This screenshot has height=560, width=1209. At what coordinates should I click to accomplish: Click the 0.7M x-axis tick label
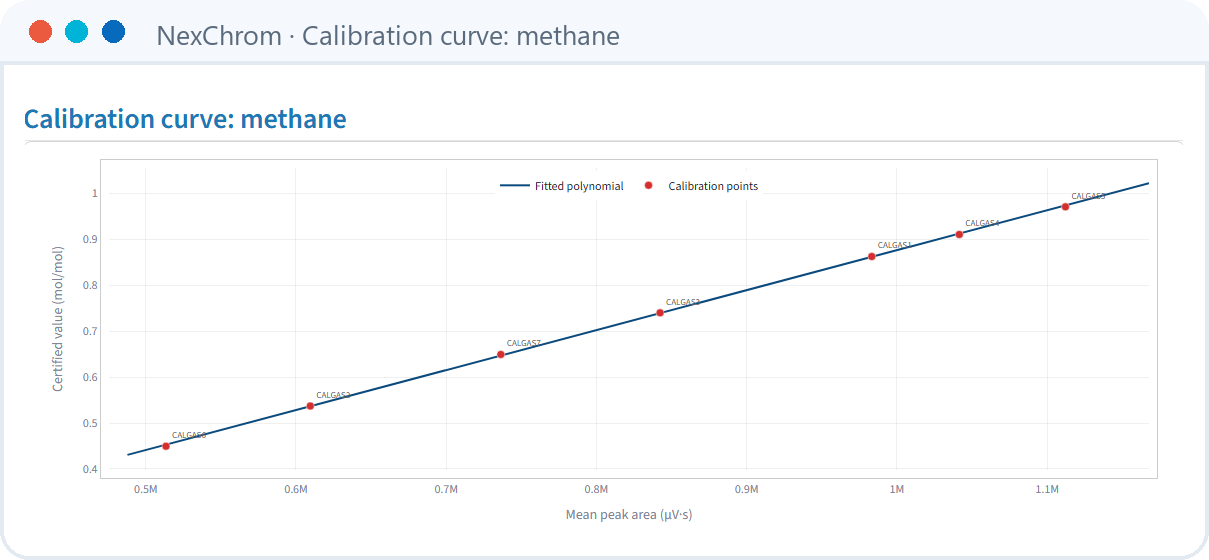point(446,490)
